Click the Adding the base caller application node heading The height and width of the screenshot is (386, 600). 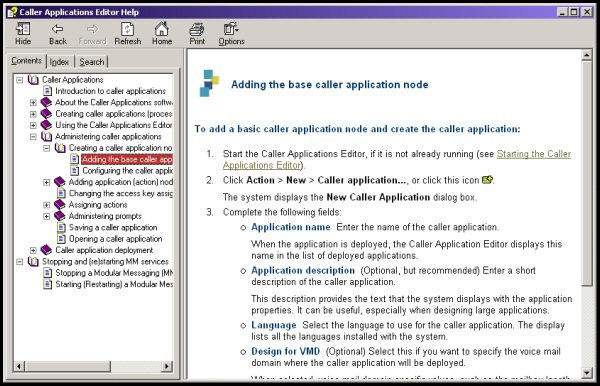coord(329,85)
